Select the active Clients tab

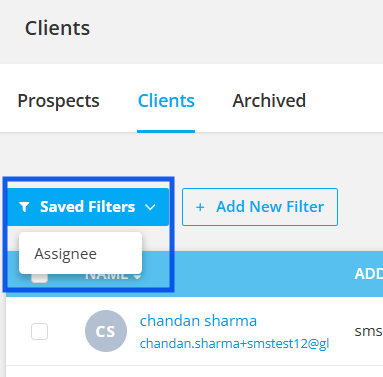pyautogui.click(x=166, y=101)
